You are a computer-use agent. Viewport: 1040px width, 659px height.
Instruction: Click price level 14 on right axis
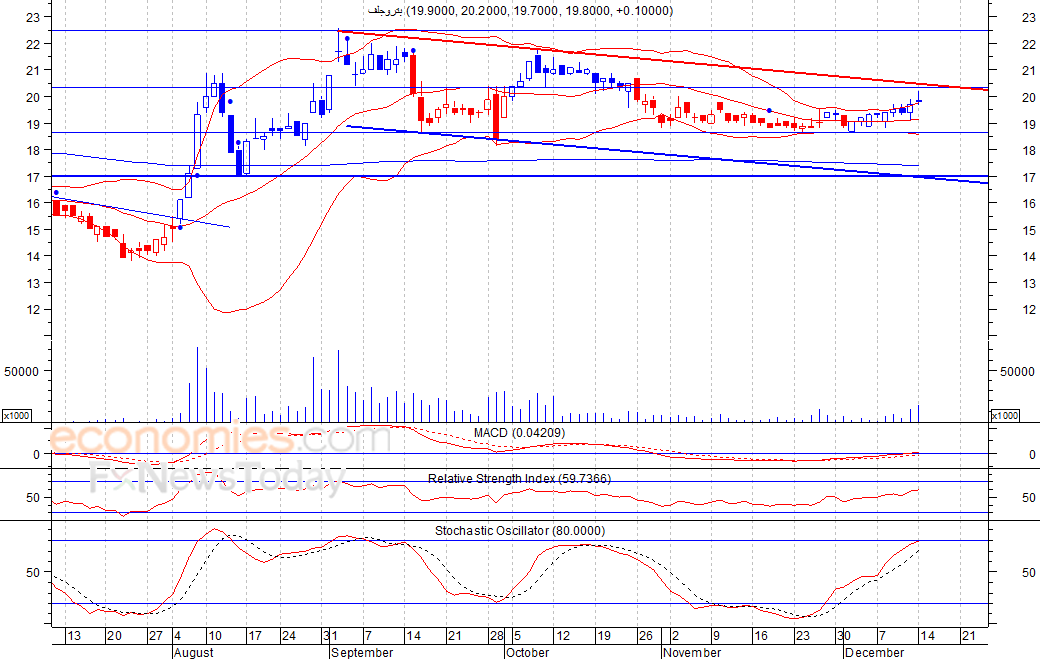click(x=1029, y=257)
